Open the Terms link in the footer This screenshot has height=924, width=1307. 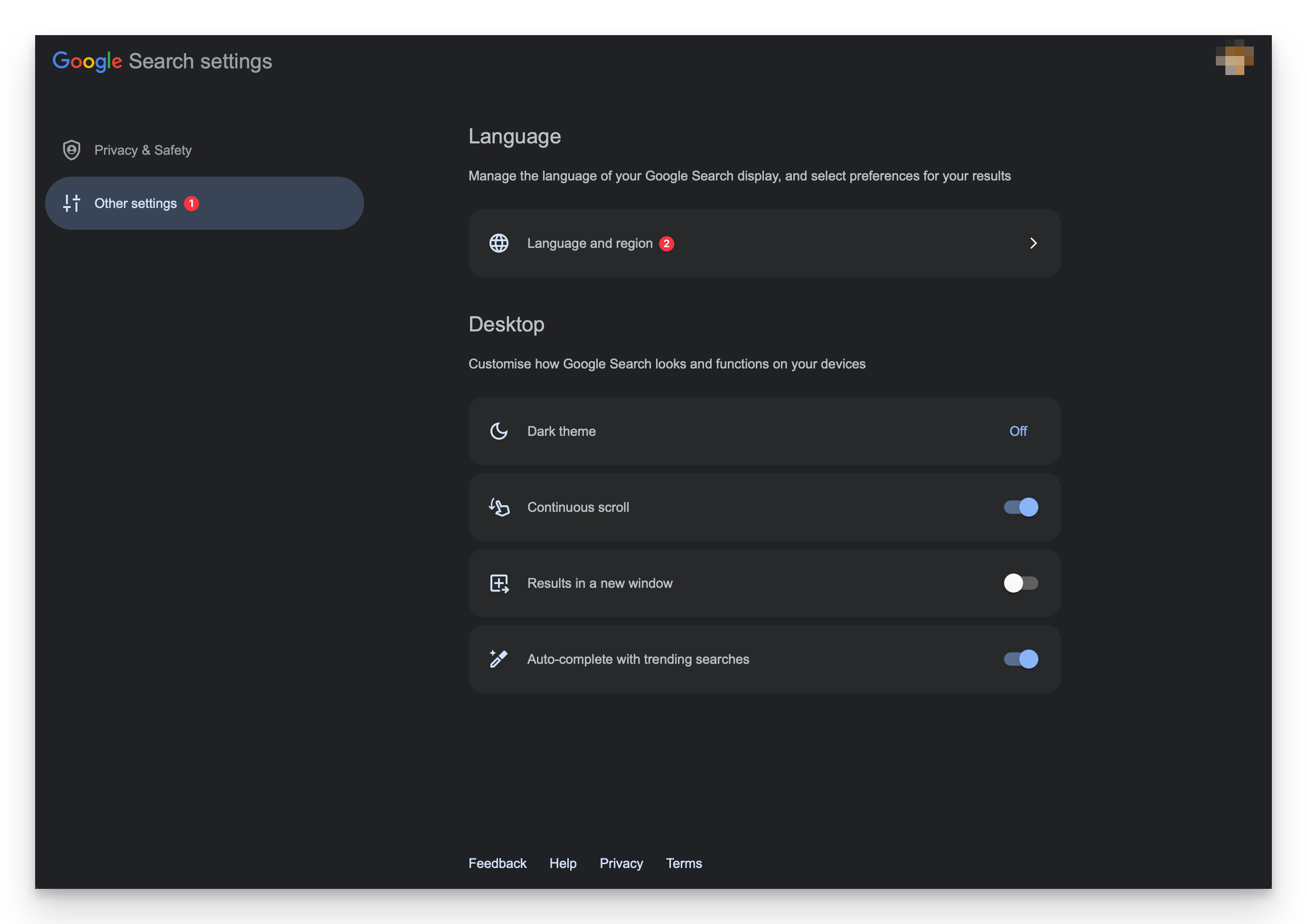684,863
